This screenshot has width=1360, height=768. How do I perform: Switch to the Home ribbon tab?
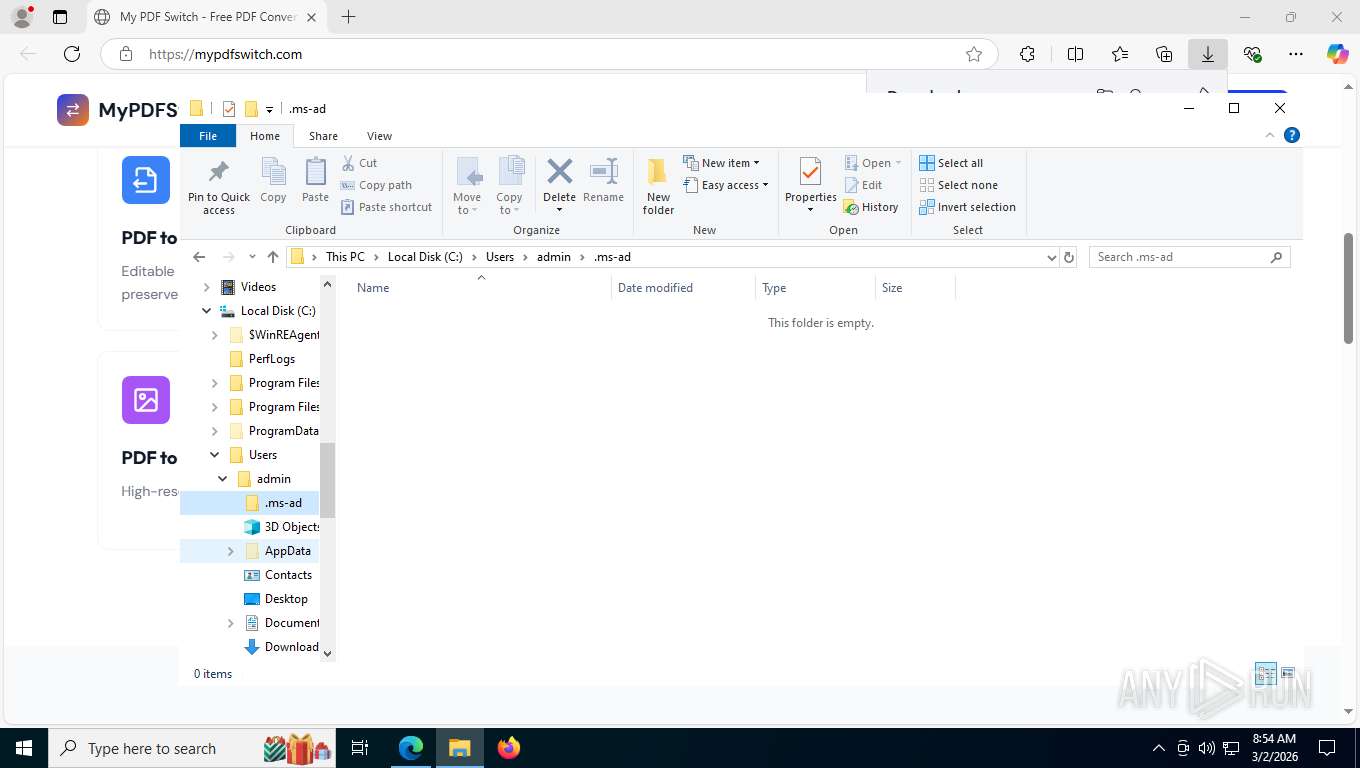click(265, 136)
